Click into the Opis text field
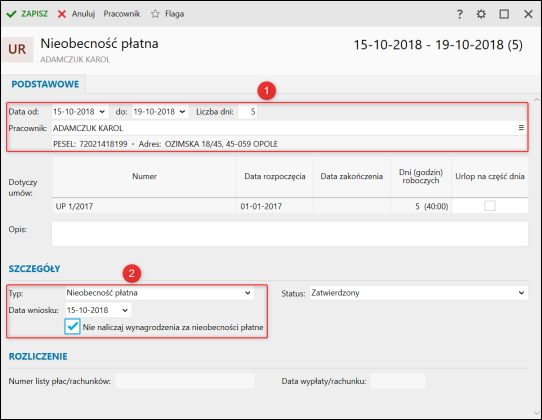This screenshot has height=420, width=542. pyautogui.click(x=290, y=234)
